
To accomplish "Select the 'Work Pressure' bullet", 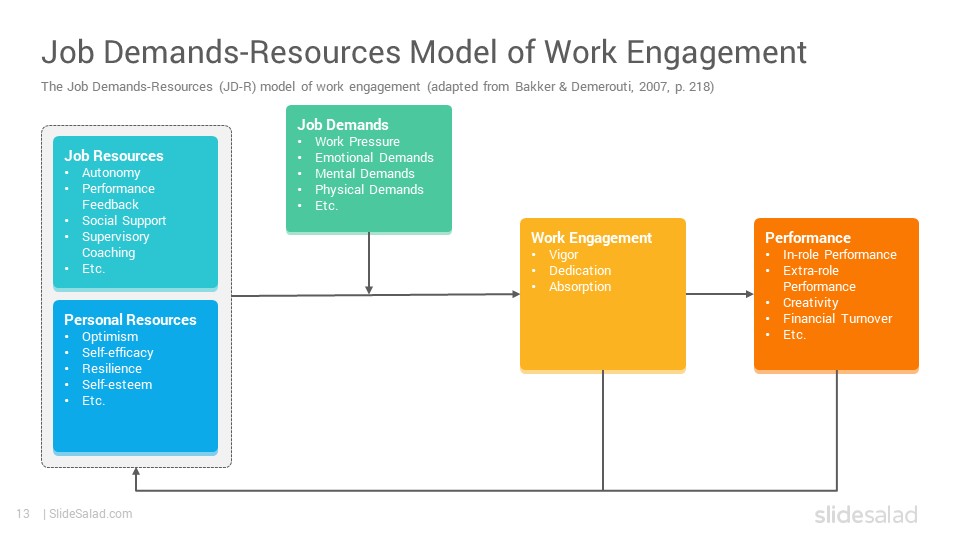I will click(x=358, y=141).
